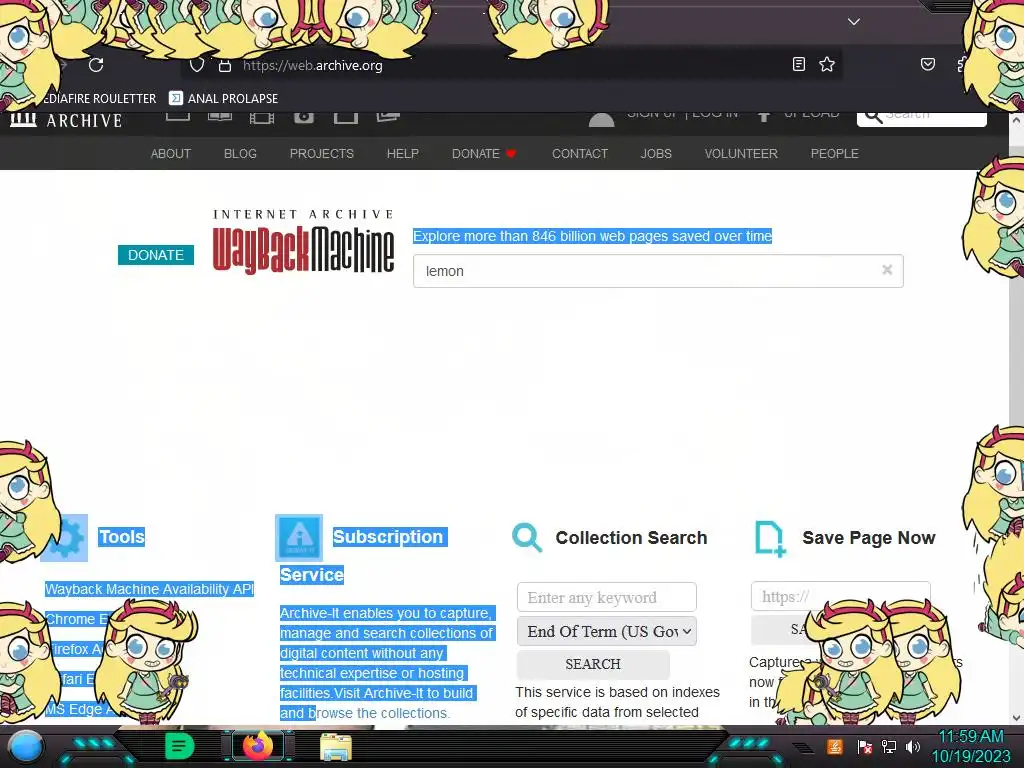Bookmark this page with the star icon
The height and width of the screenshot is (768, 1024).
click(827, 64)
